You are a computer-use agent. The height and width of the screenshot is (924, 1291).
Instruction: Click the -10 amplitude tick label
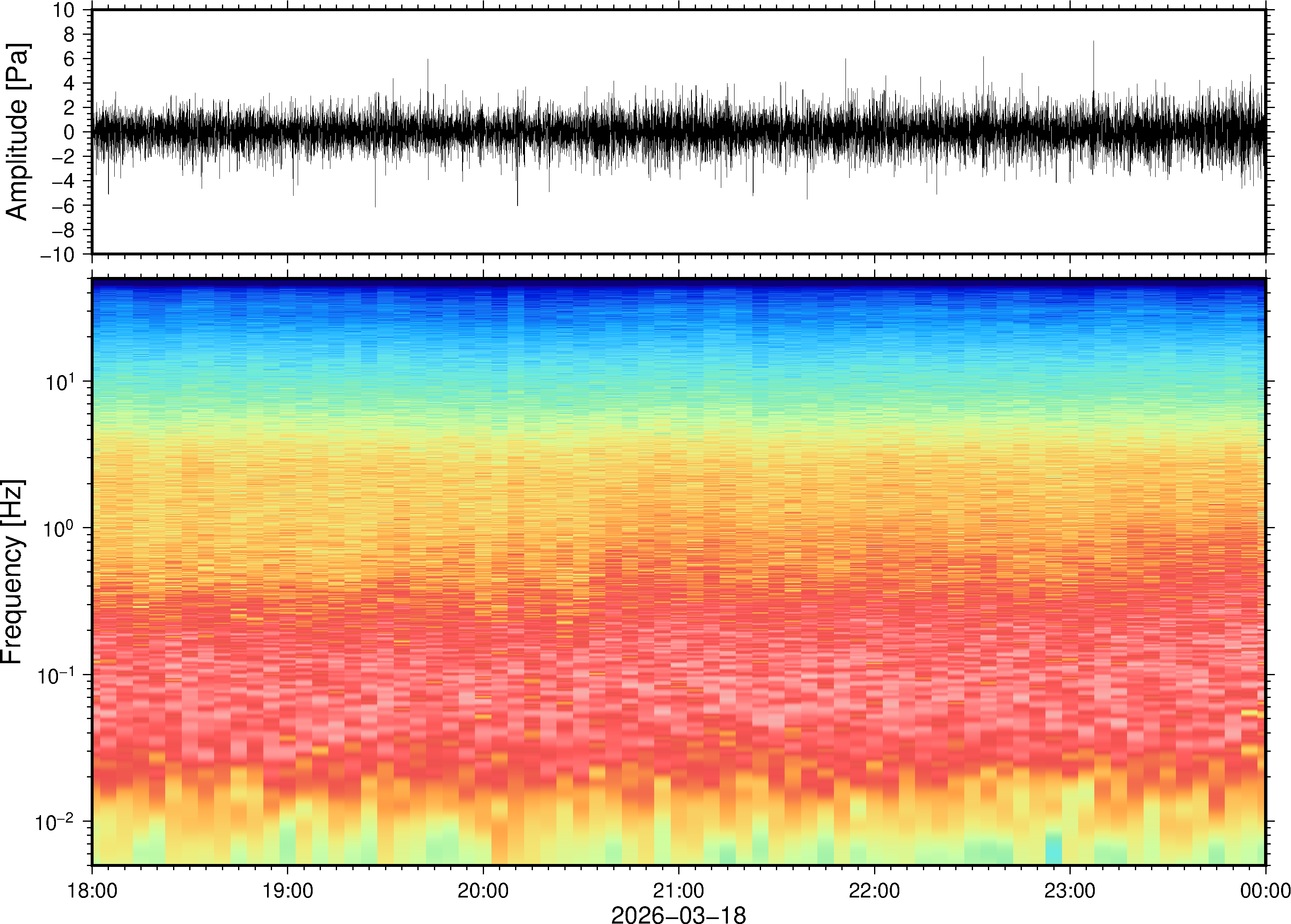[57, 254]
